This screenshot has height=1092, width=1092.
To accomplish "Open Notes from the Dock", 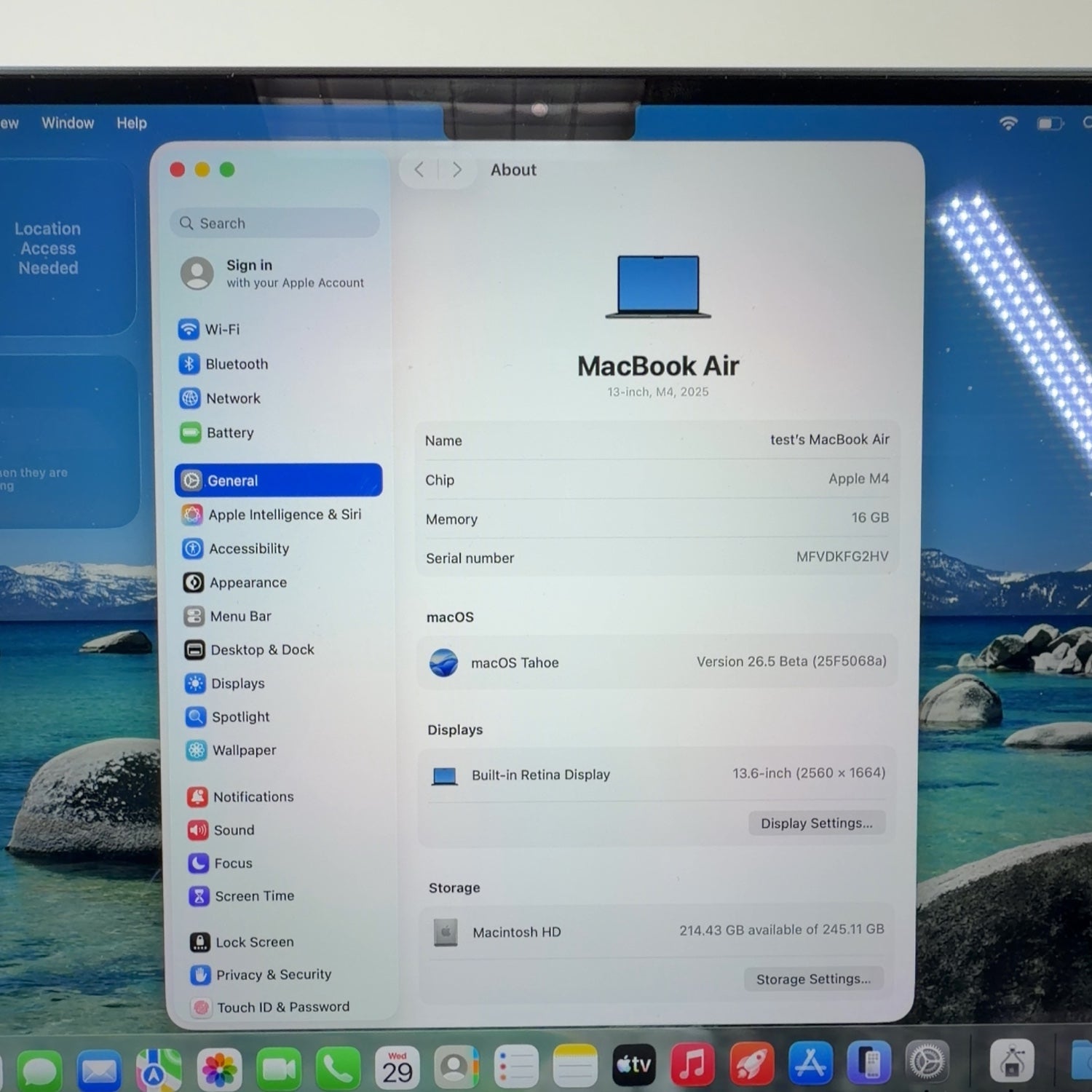I will pos(575,1067).
